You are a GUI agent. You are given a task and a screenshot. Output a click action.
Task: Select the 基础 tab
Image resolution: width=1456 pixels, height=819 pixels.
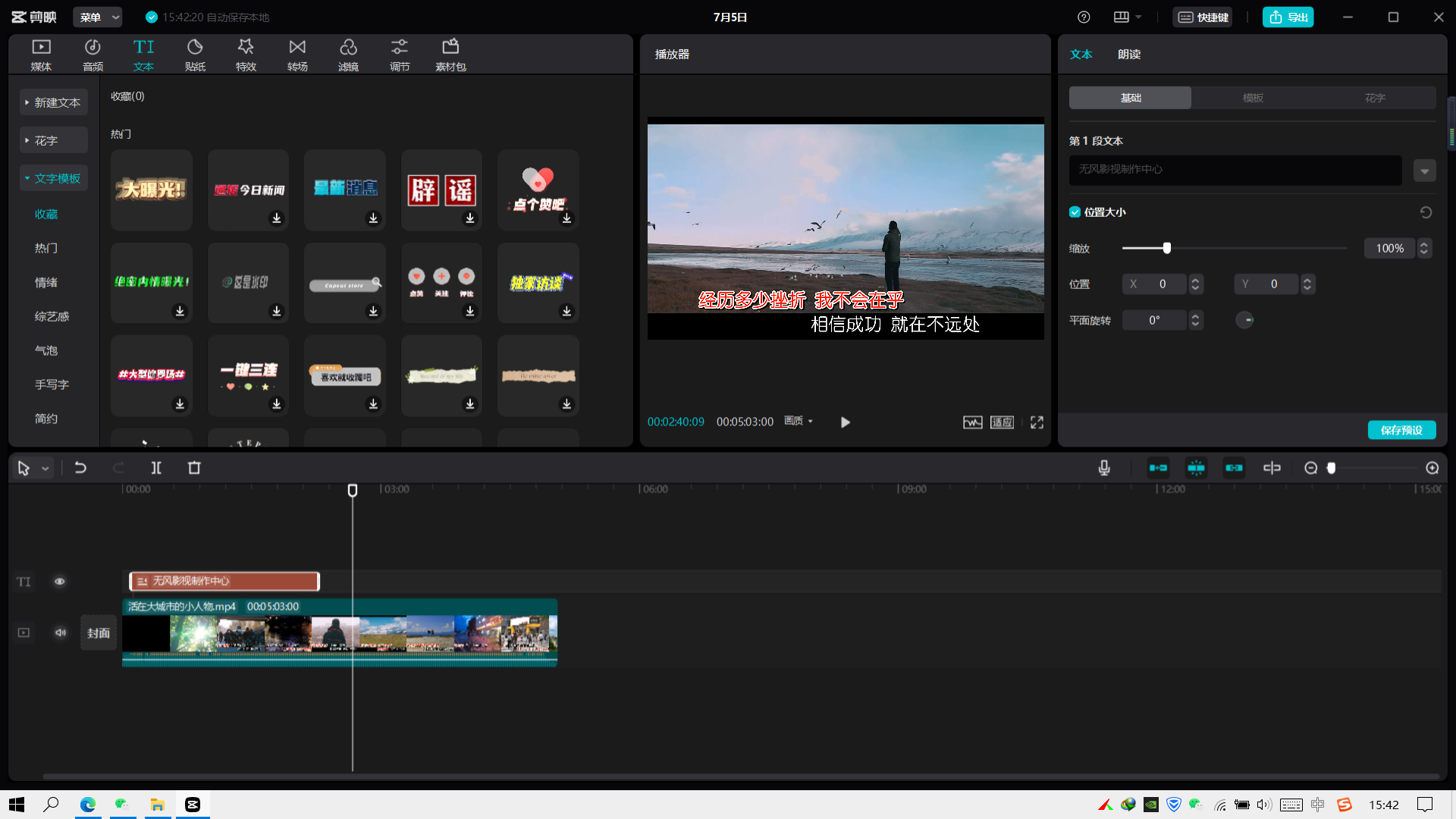[1130, 98]
